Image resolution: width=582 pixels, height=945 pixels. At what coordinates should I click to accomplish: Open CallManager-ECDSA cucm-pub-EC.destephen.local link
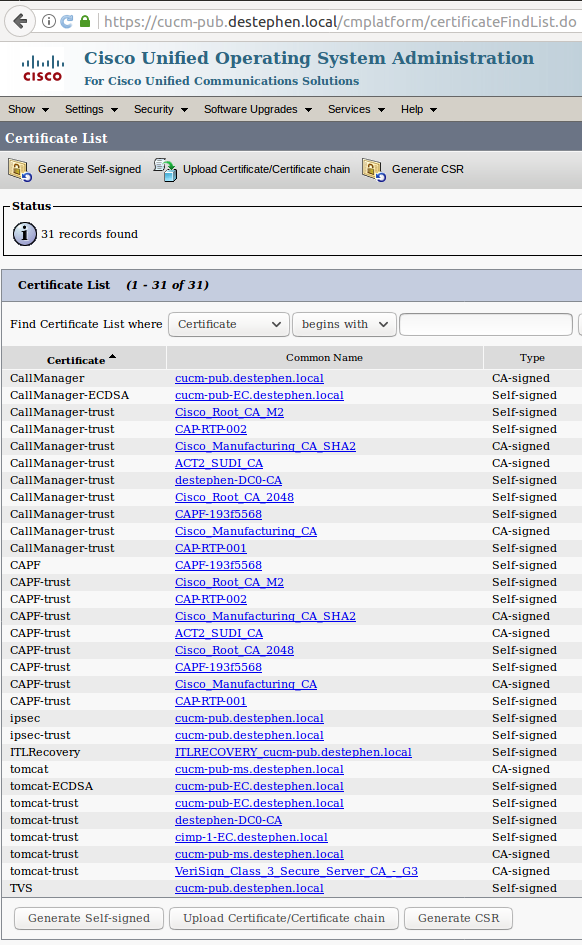pos(259,395)
